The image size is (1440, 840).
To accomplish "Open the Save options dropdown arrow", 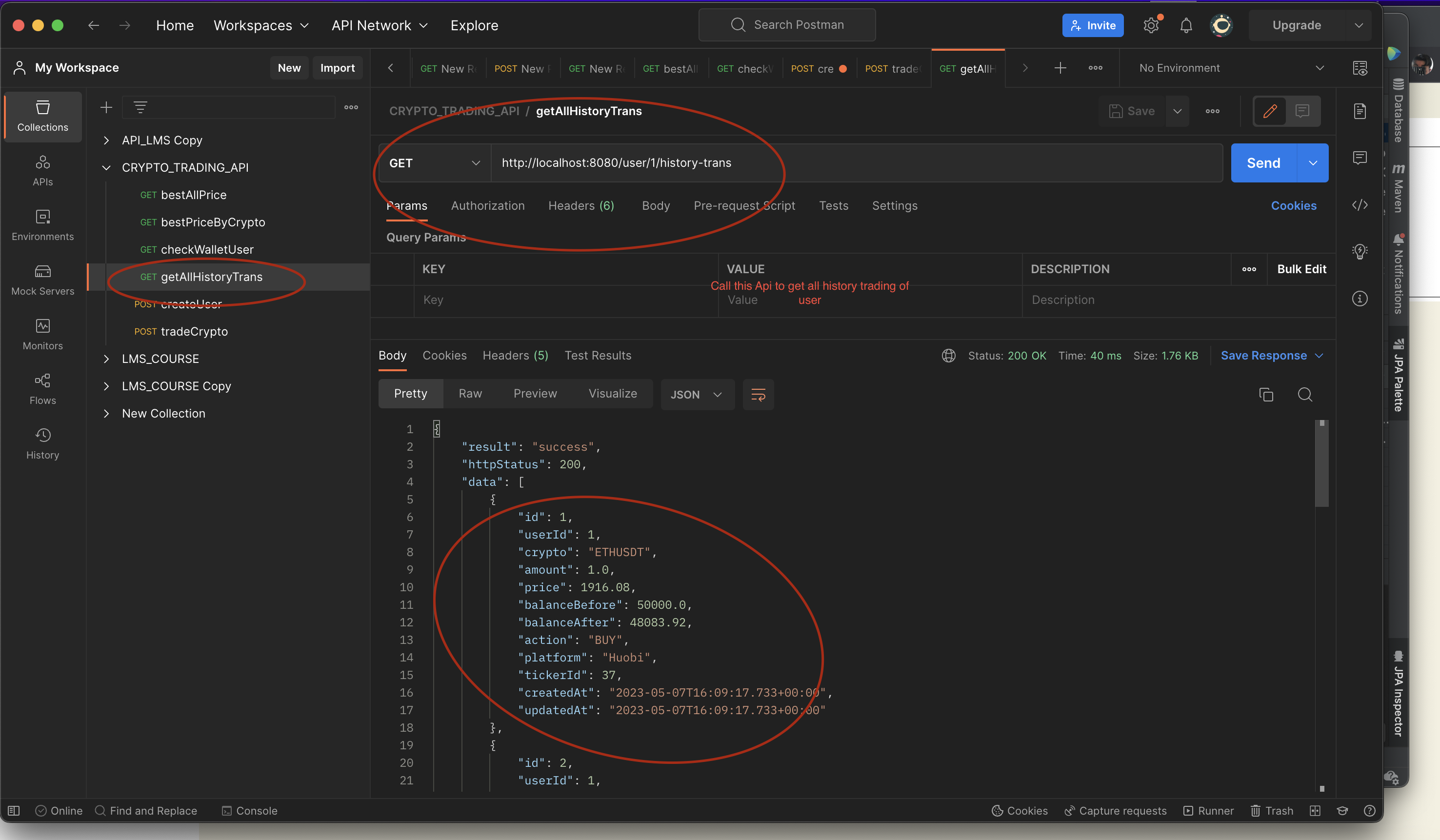I will pyautogui.click(x=1177, y=111).
